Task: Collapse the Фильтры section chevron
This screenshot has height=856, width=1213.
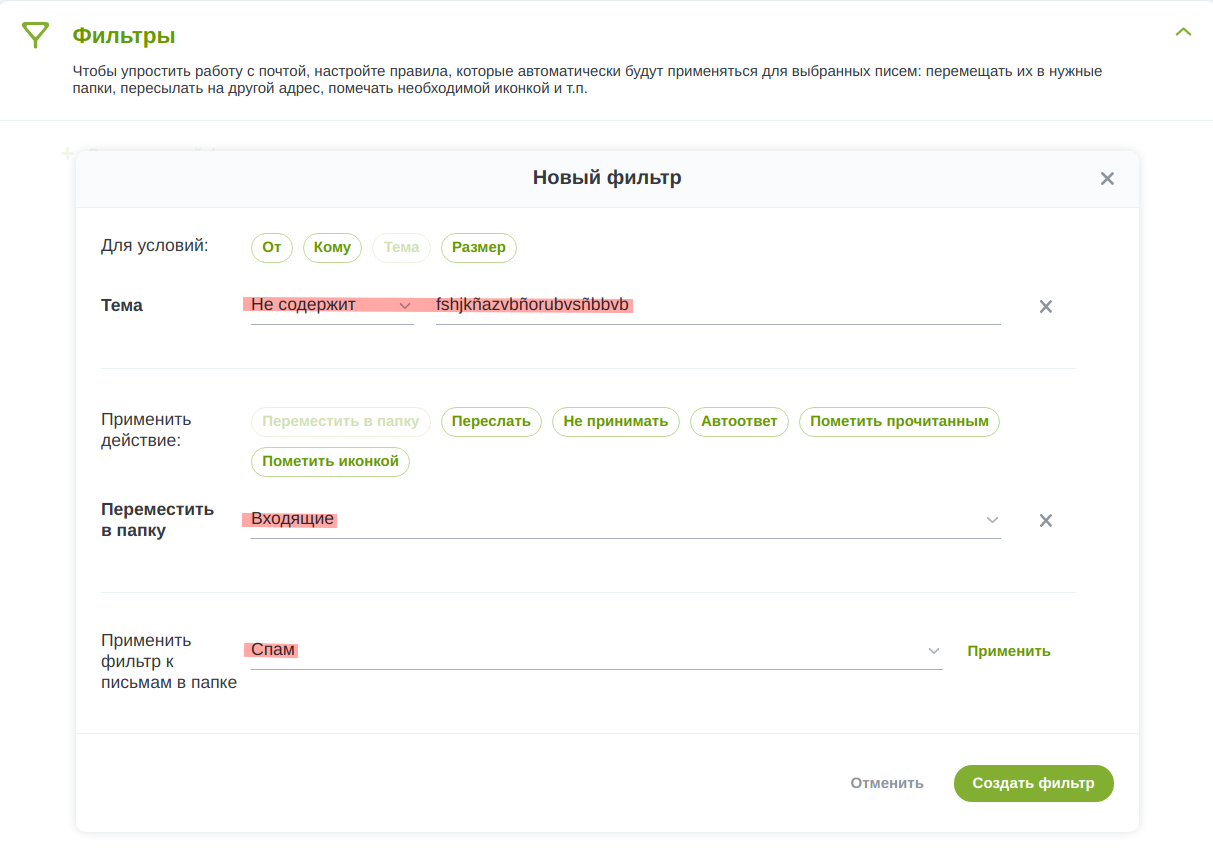Action: (x=1183, y=32)
